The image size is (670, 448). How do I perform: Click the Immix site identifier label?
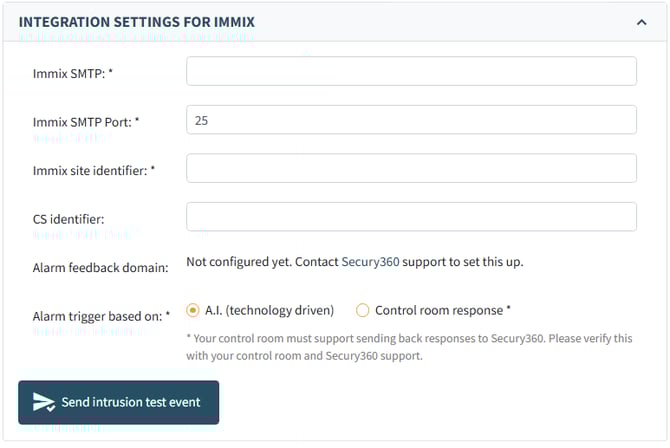coord(94,170)
